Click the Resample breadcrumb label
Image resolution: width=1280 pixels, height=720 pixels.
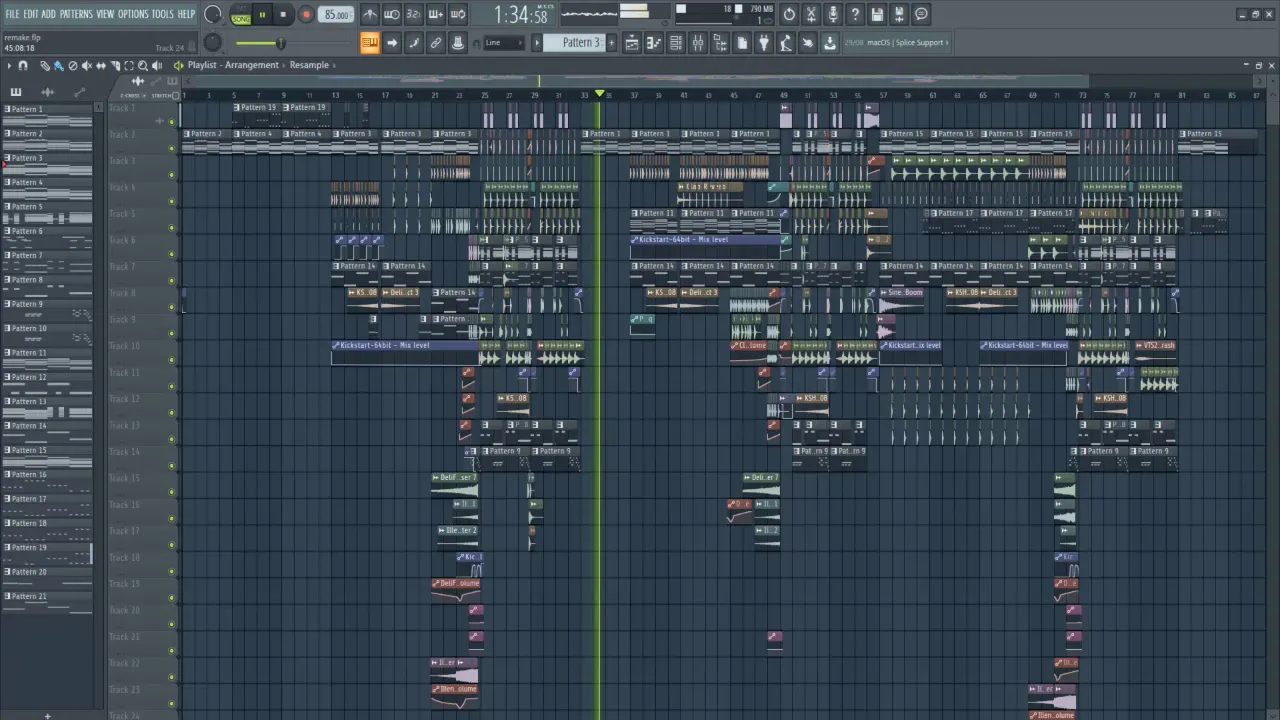click(x=309, y=65)
